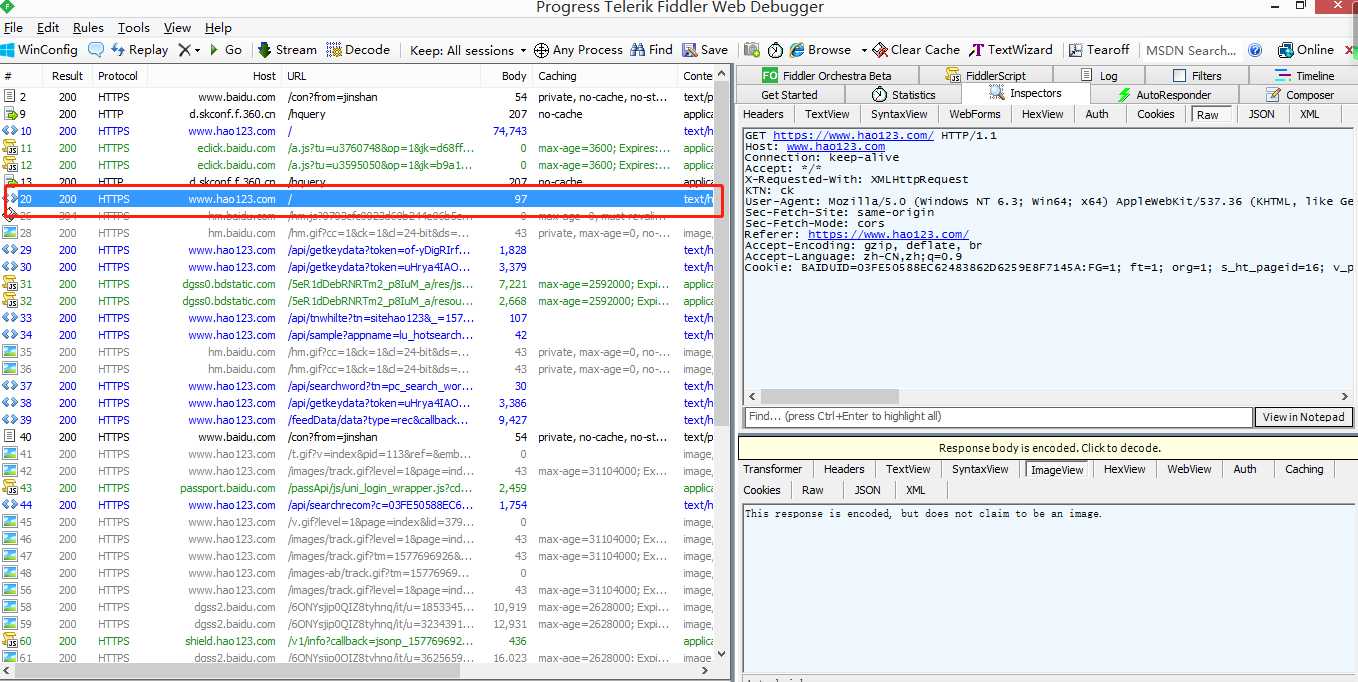This screenshot has width=1358, height=682.
Task: Open Fiddler Orchestra Beta tab
Action: point(826,75)
